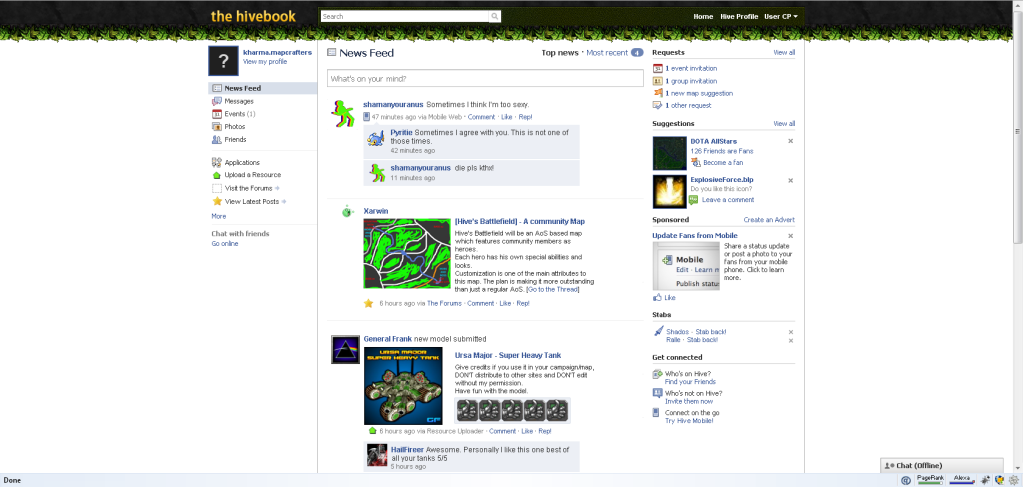Click the Who's on Hive icon
This screenshot has width=1023, height=487.
[x=658, y=374]
